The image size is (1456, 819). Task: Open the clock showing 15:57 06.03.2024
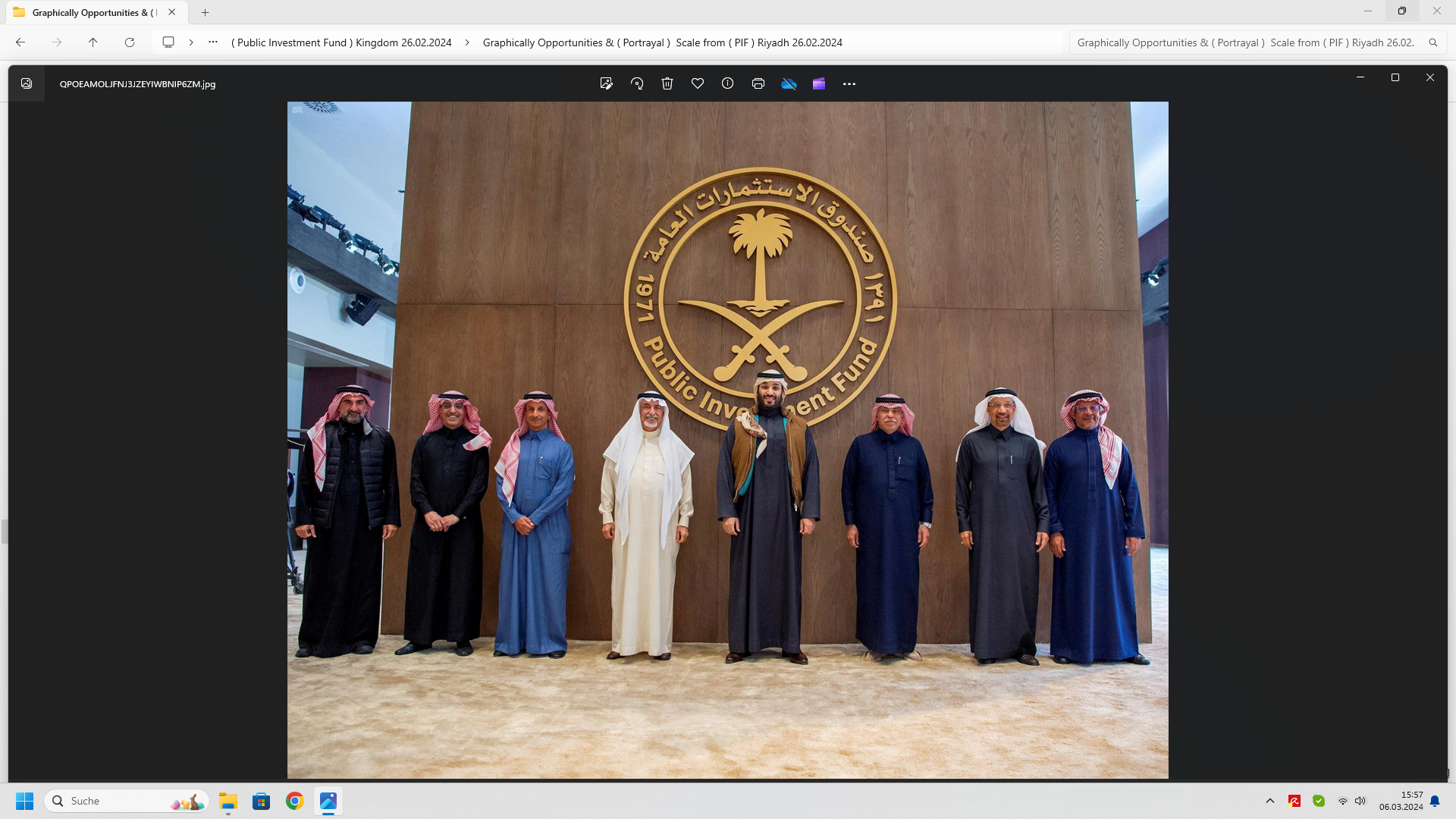pyautogui.click(x=1401, y=801)
